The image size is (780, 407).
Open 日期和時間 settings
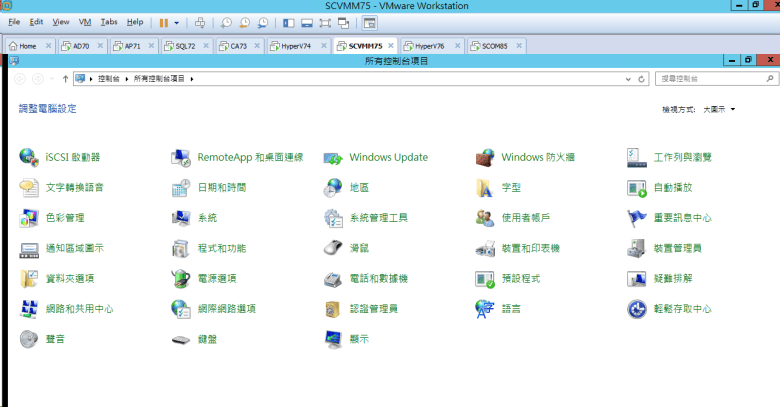221,187
